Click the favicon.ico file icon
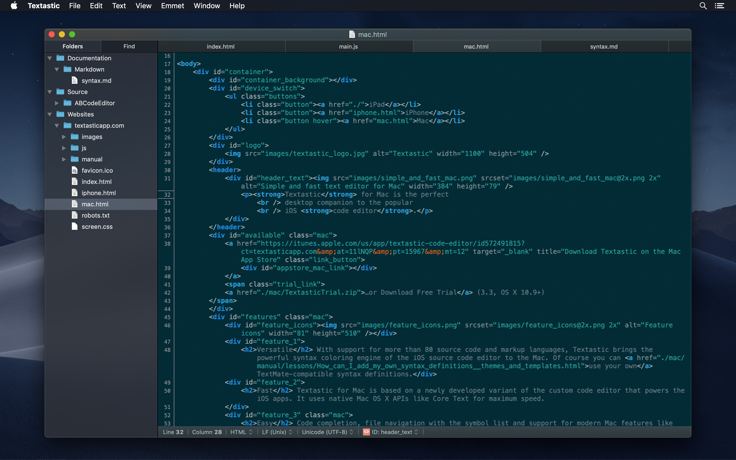 click(74, 170)
